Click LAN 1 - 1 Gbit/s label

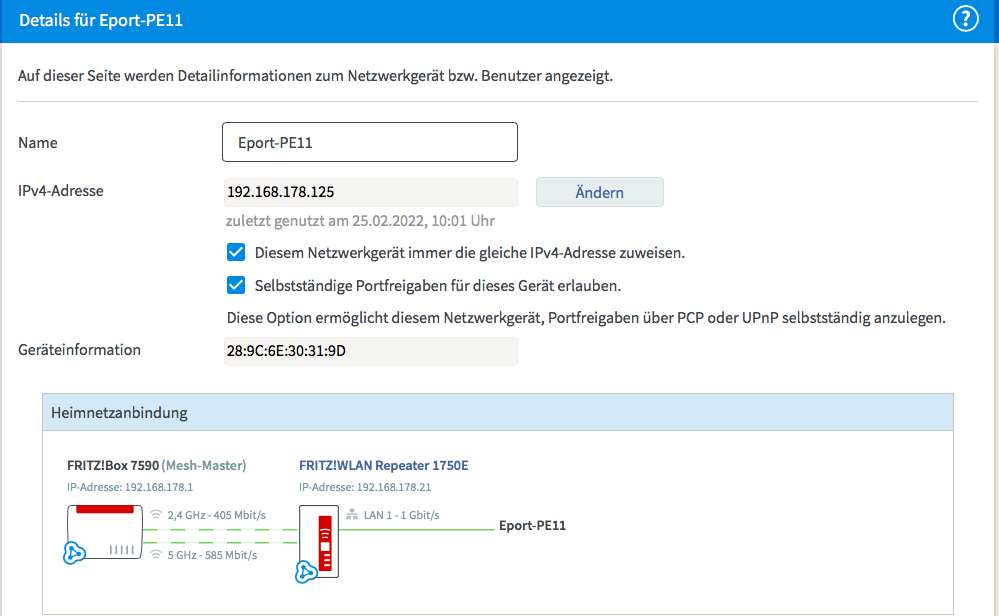click(x=401, y=515)
